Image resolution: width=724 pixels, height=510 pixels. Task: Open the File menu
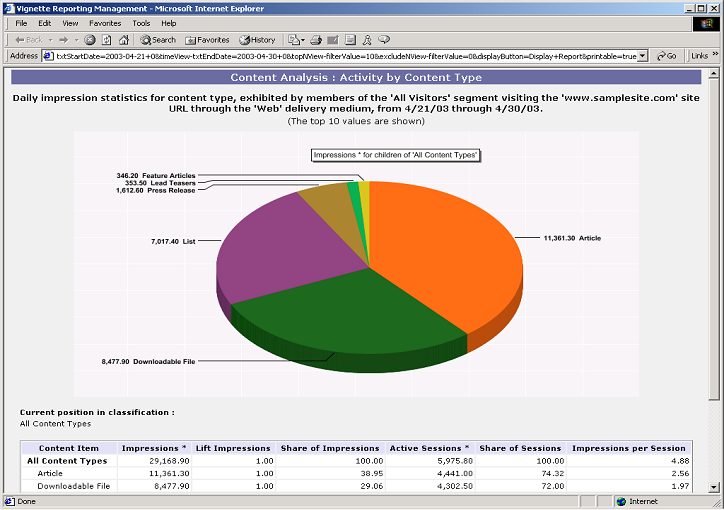[21, 23]
